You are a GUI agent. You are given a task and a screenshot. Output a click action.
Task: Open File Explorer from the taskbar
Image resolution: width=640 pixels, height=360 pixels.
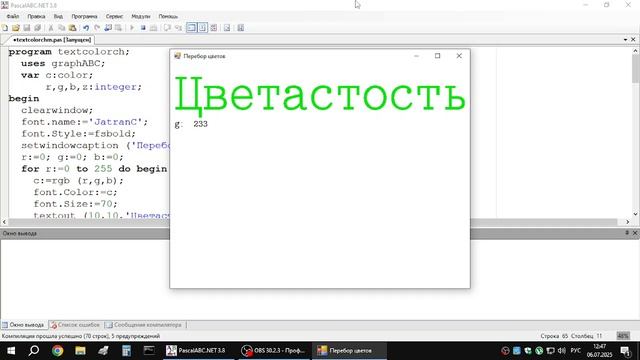80,351
